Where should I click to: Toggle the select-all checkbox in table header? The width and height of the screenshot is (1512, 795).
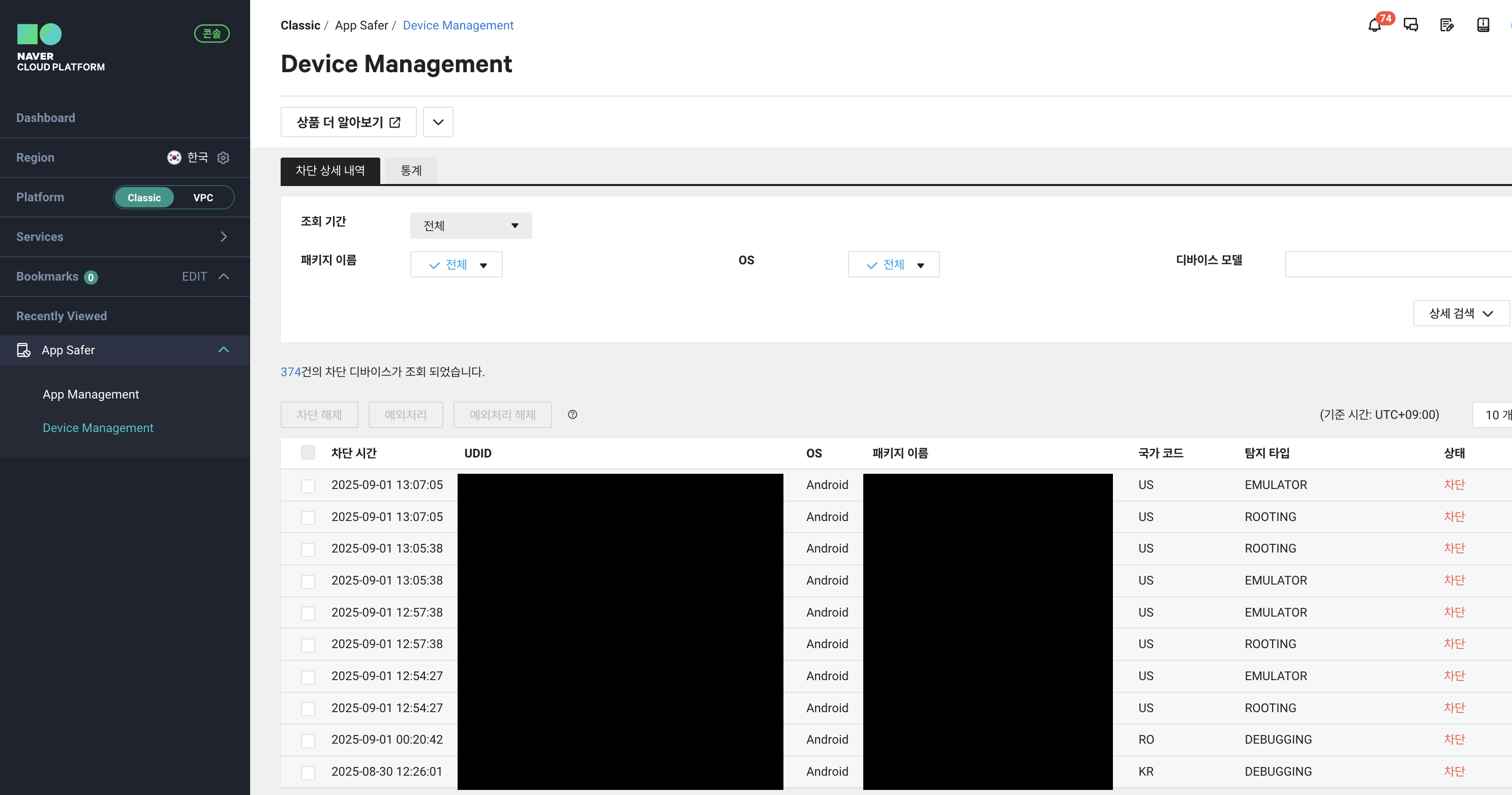[x=308, y=452]
